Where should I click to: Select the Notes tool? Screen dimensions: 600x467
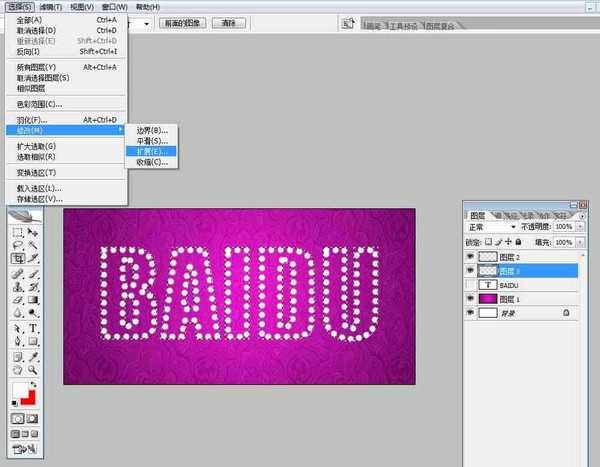tap(18, 357)
